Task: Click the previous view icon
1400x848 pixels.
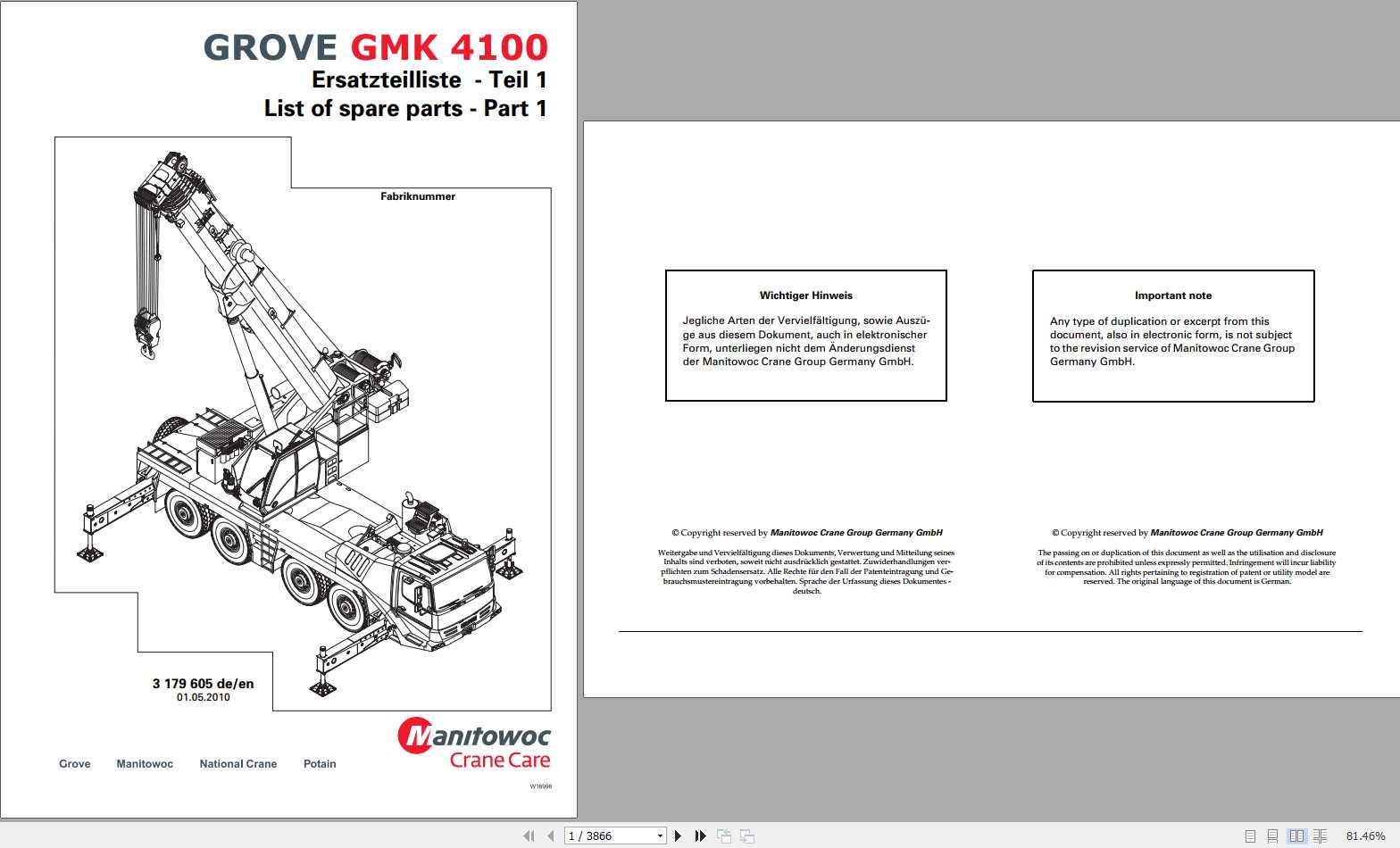Action: [x=724, y=836]
